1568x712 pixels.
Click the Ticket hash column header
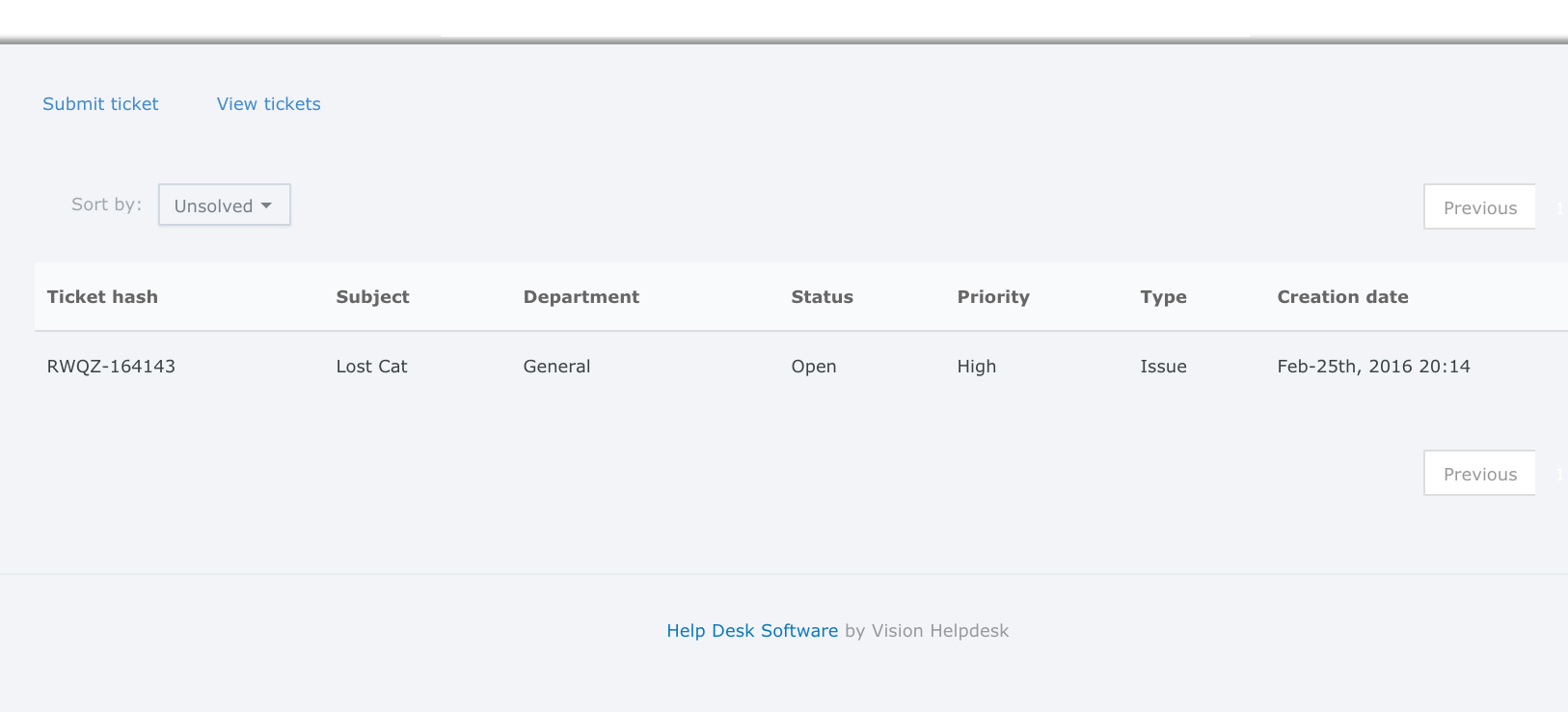click(102, 297)
